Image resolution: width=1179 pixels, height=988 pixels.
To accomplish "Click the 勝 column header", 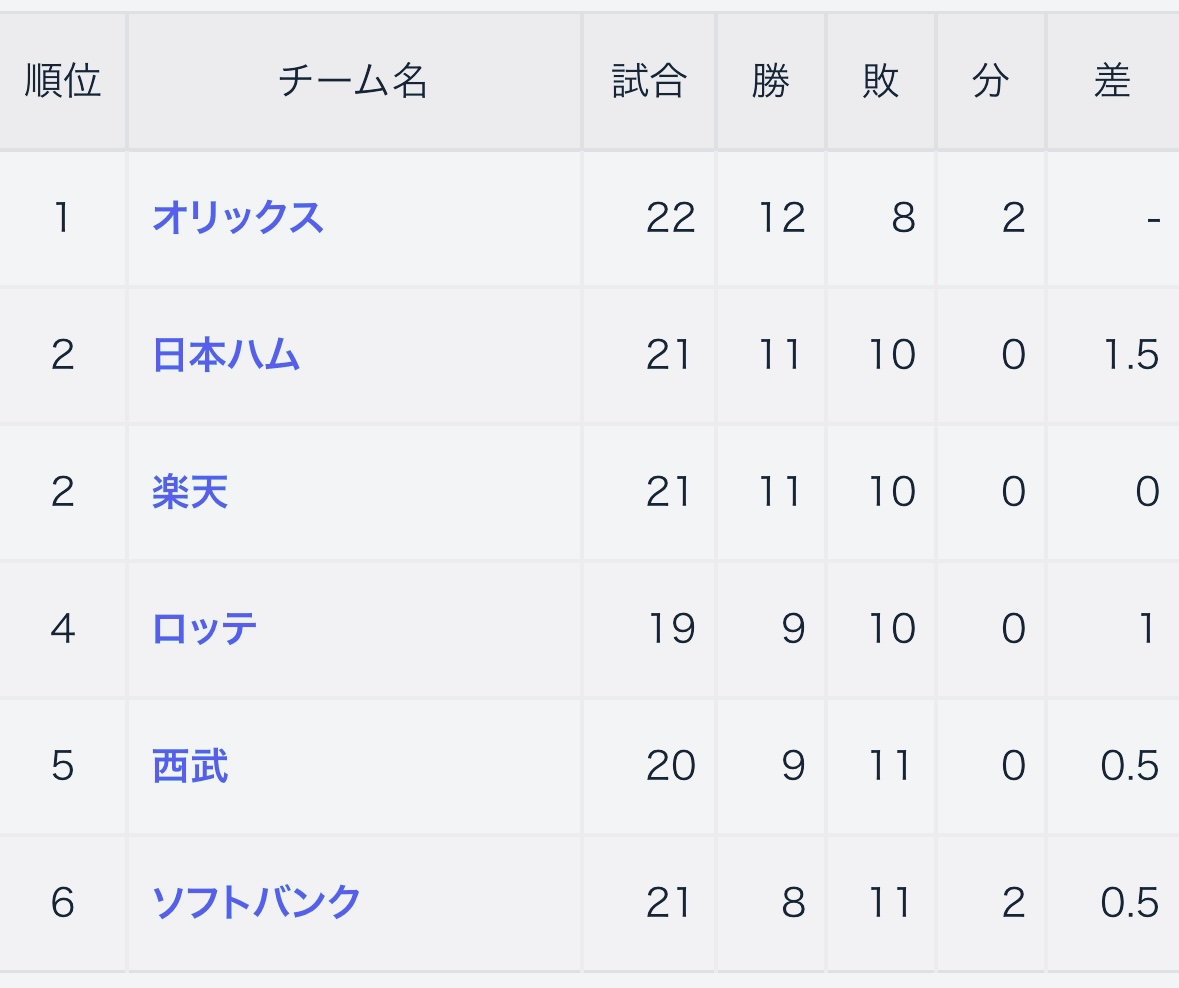I will (771, 81).
